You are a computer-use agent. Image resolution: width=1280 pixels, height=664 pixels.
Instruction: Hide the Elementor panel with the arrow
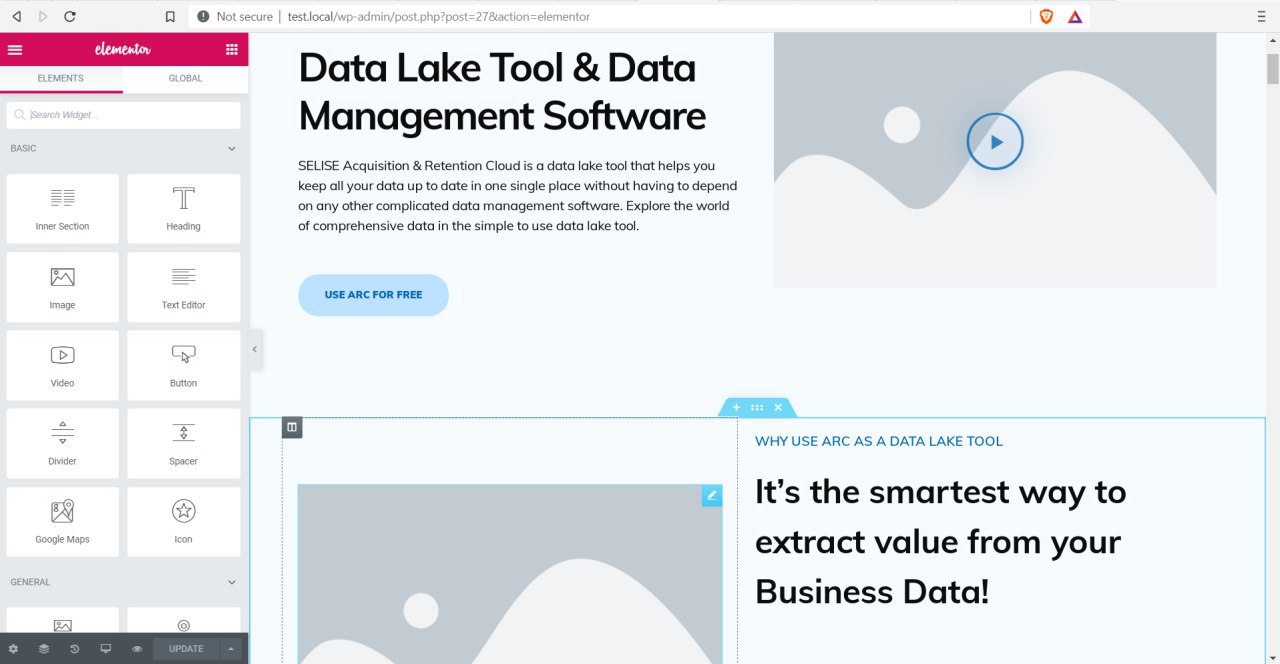point(255,349)
